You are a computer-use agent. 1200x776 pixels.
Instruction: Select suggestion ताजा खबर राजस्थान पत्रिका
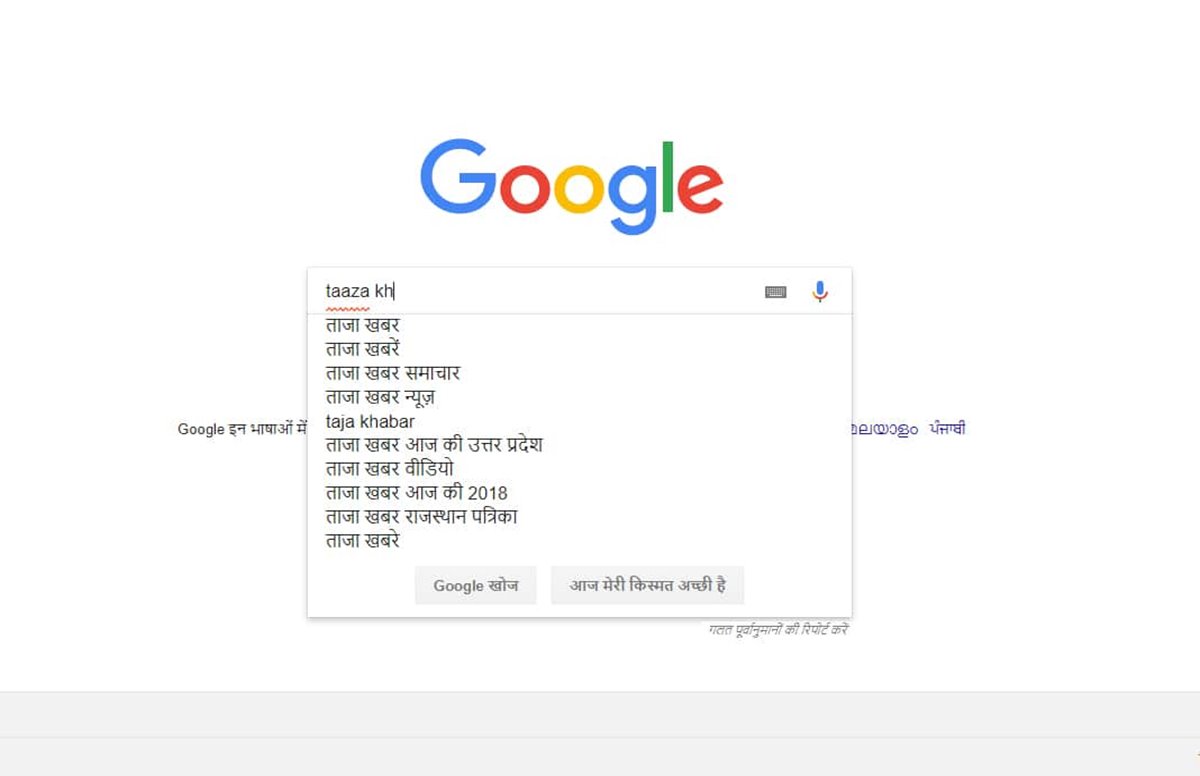[x=420, y=516]
